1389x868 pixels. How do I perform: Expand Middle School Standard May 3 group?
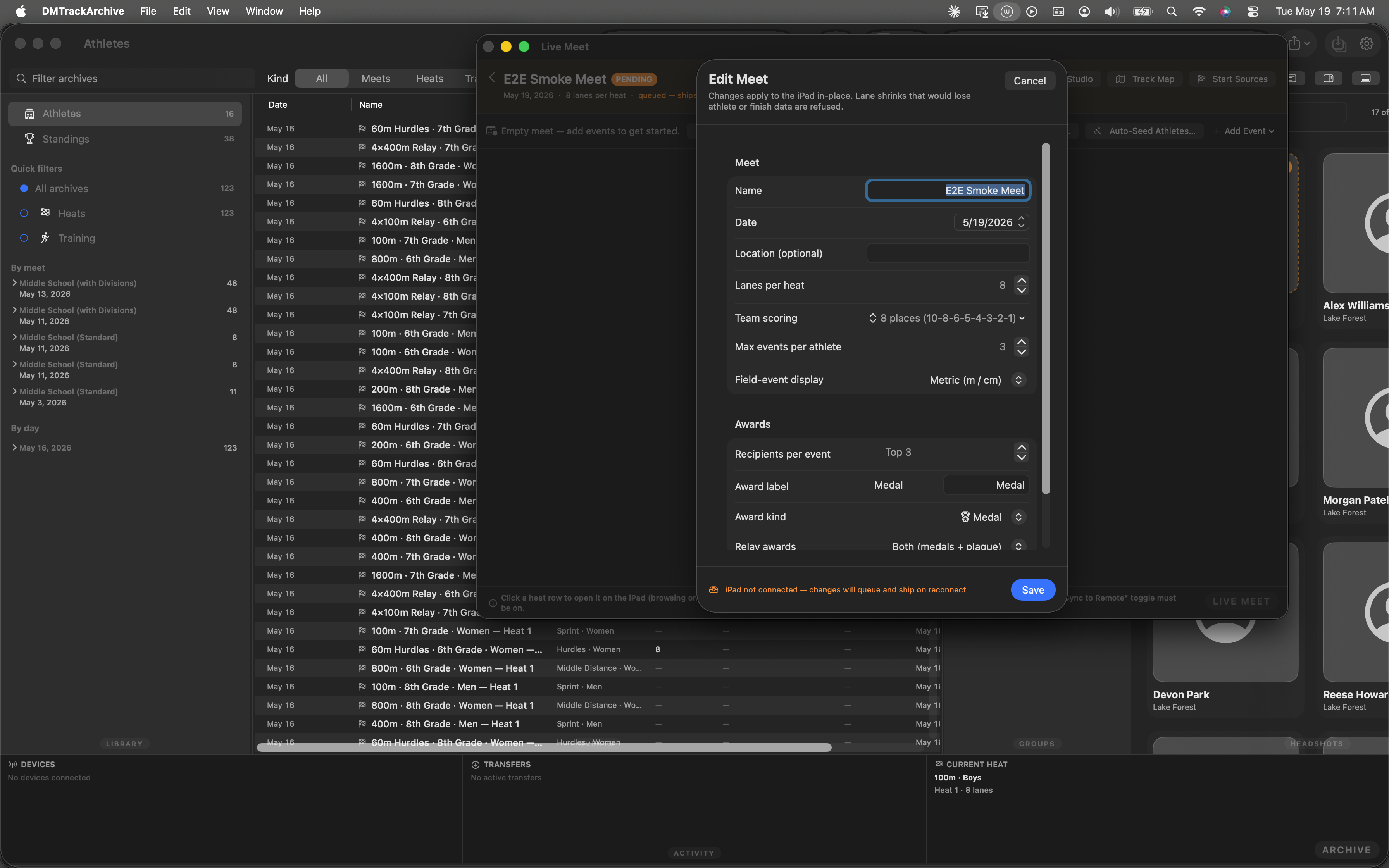[14, 391]
